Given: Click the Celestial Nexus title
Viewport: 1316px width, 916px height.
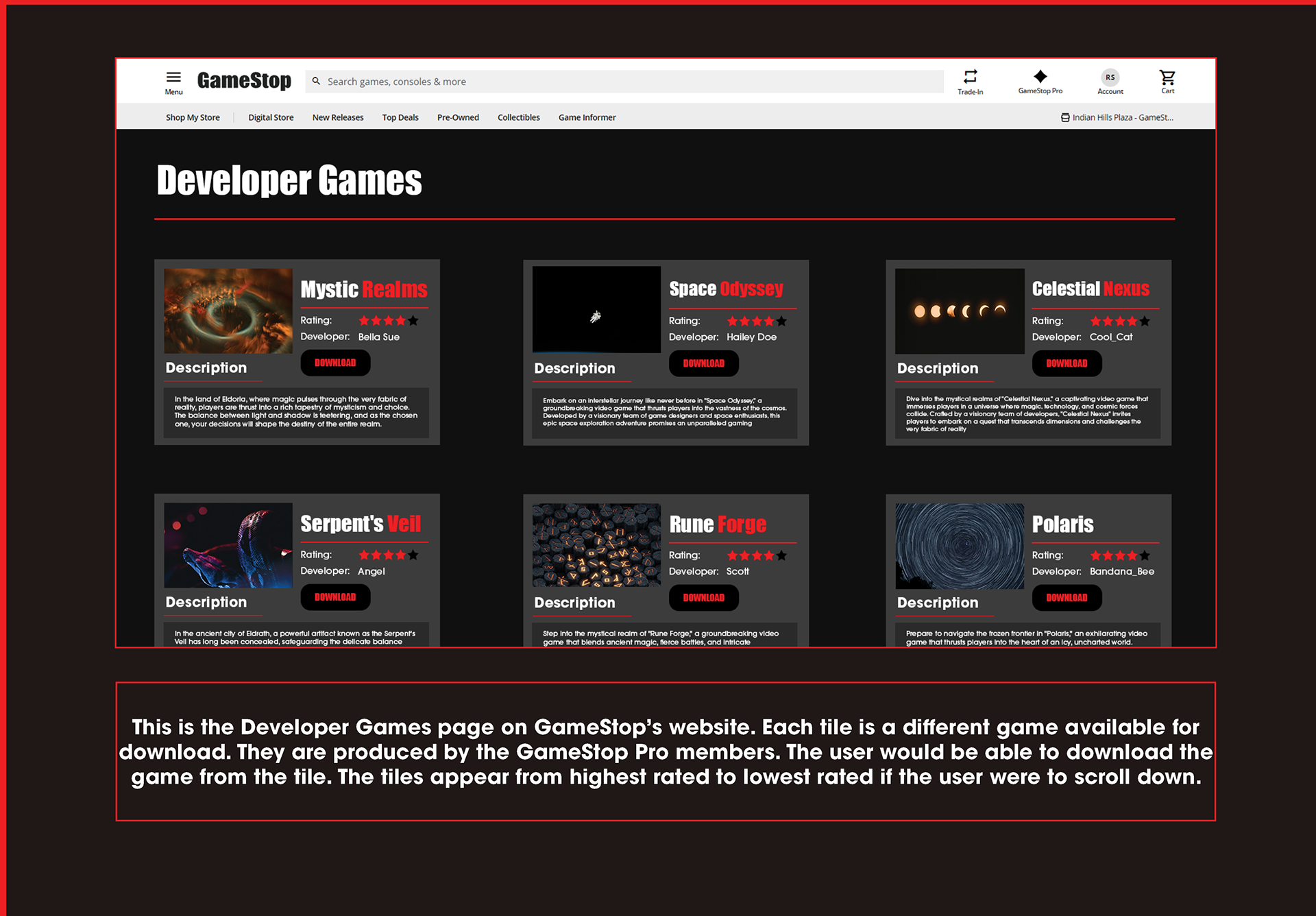Looking at the screenshot, I should click(x=1090, y=289).
